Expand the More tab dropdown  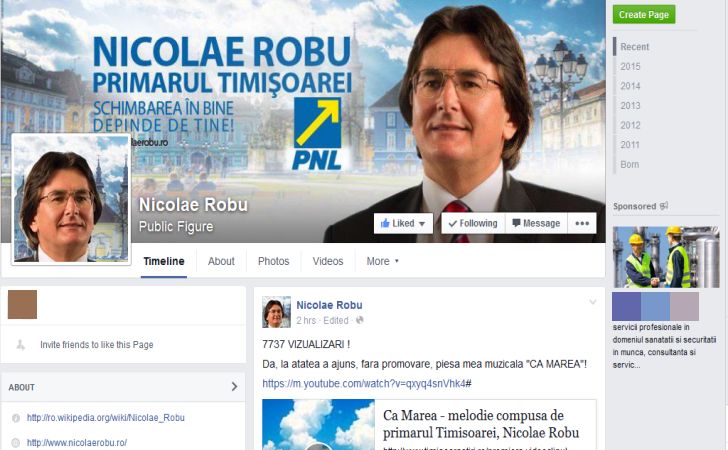coord(382,261)
